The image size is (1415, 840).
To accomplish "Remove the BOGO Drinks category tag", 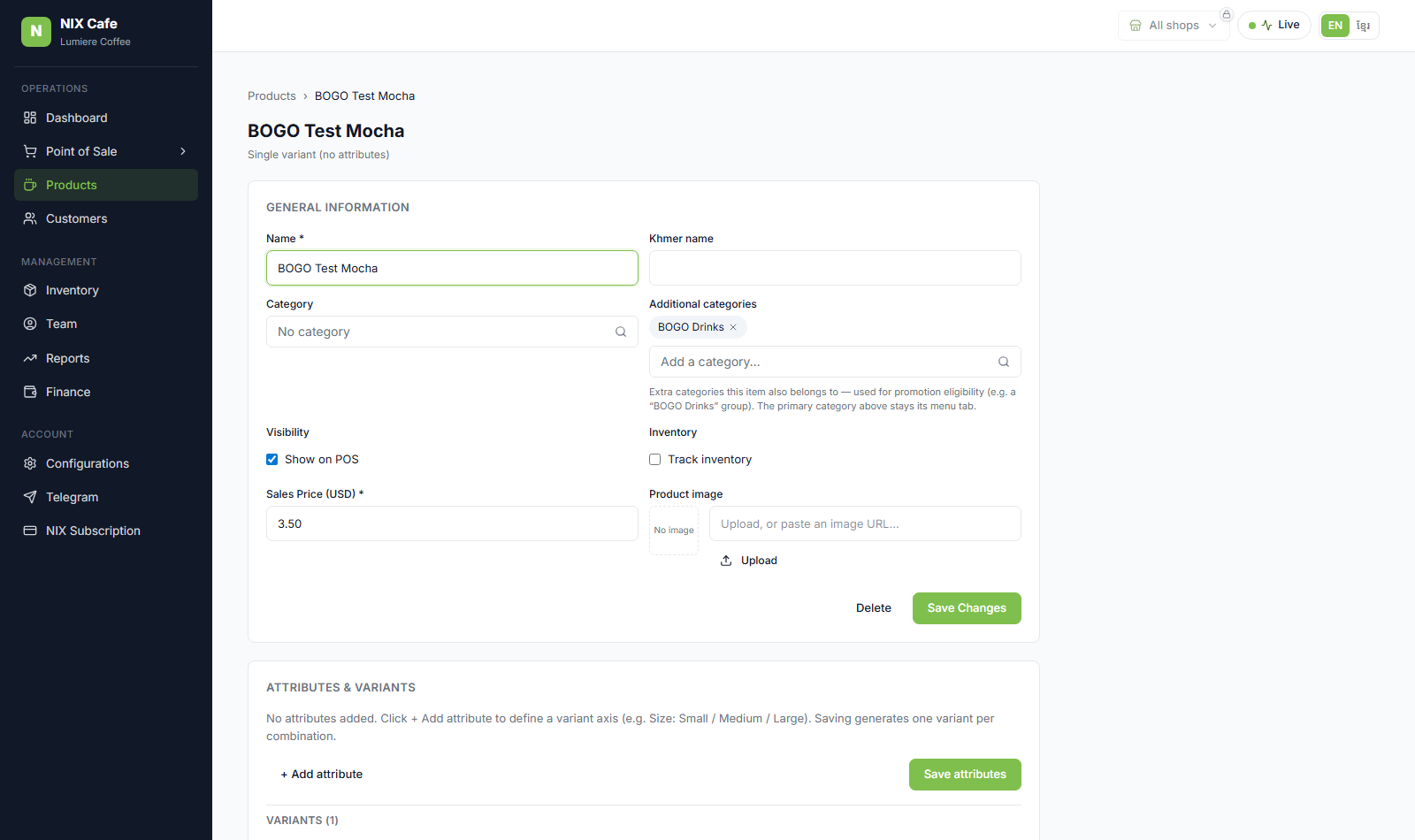I will 733,327.
